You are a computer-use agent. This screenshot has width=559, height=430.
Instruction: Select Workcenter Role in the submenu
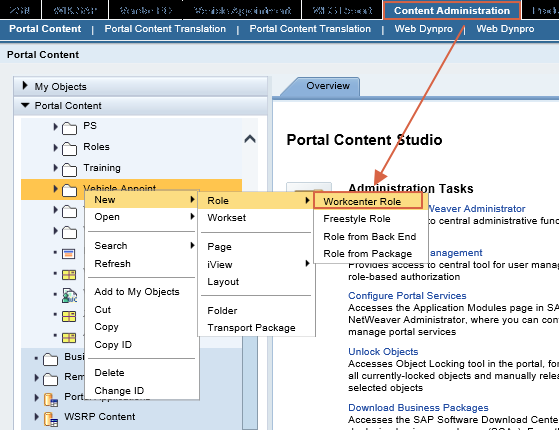point(368,201)
